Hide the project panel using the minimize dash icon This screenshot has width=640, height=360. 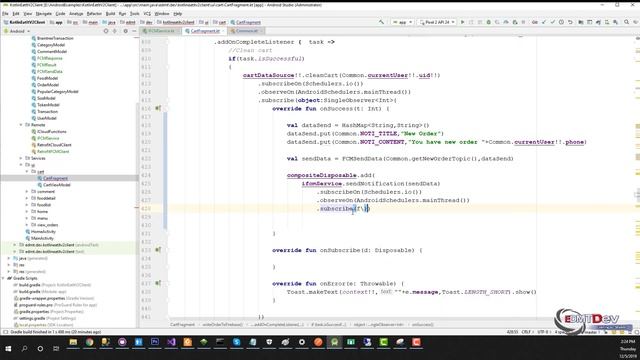click(134, 31)
